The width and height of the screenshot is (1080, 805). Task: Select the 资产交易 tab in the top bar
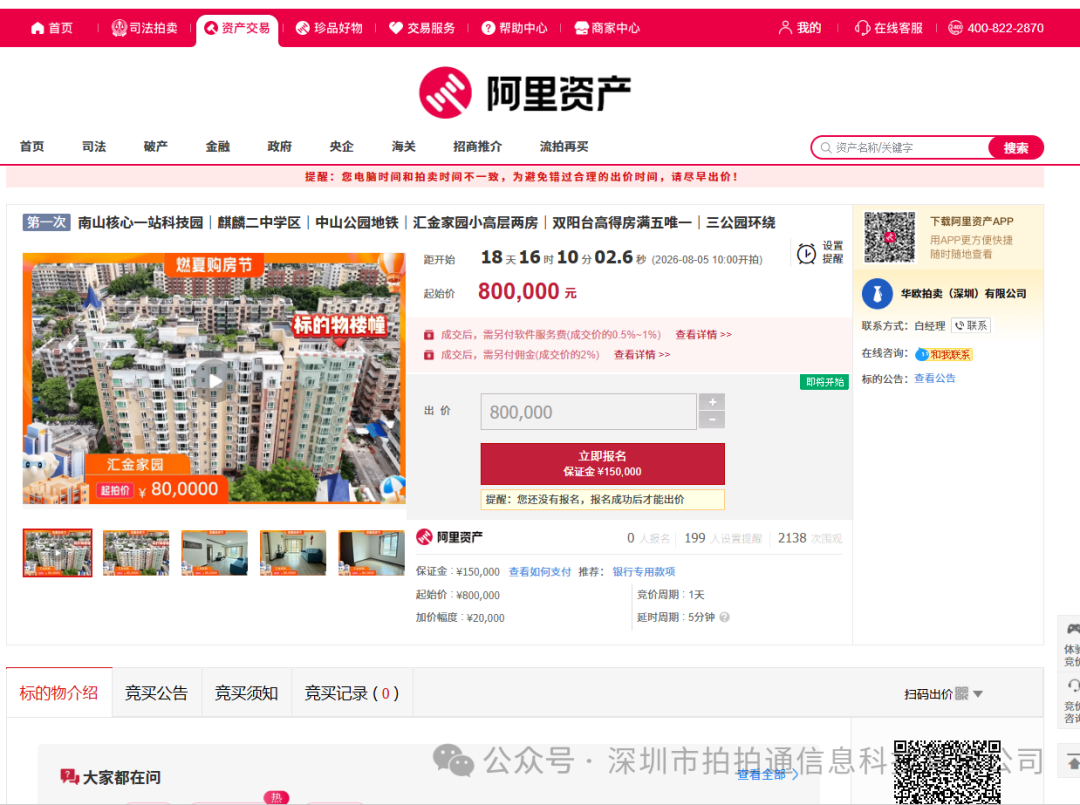coord(238,28)
